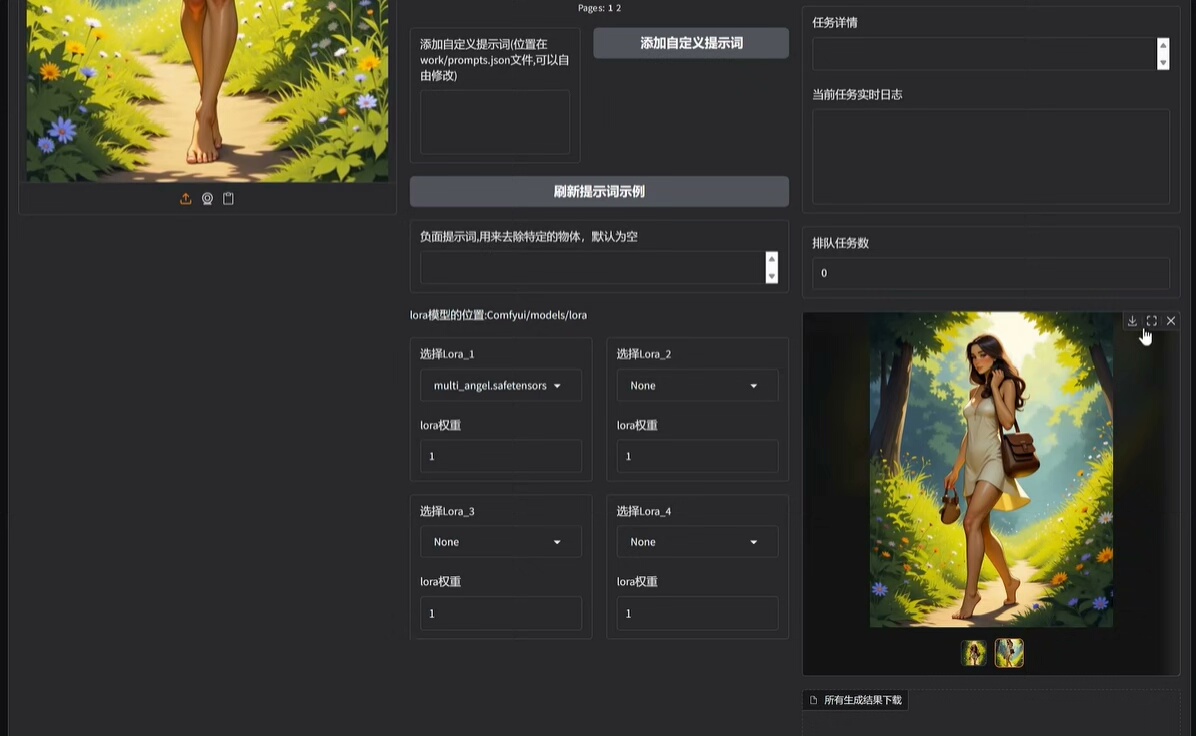Click the file icon next to 所有生成结果下载
Image resolution: width=1196 pixels, height=736 pixels.
point(813,700)
